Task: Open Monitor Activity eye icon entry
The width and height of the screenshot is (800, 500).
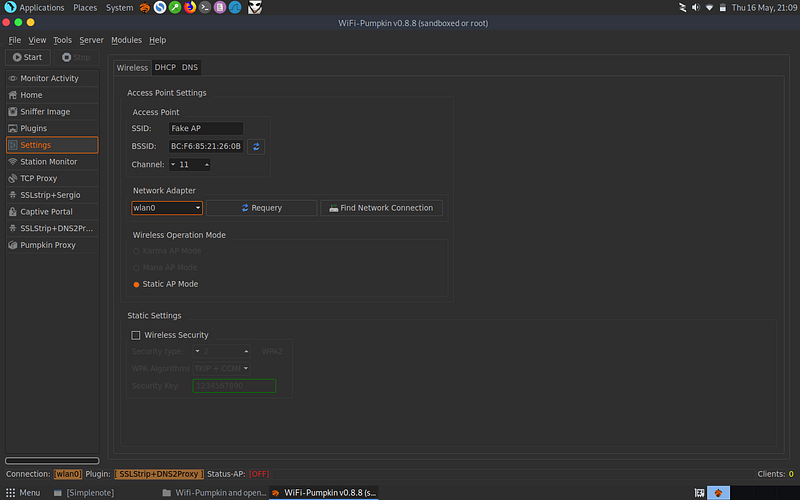Action: click(x=52, y=78)
